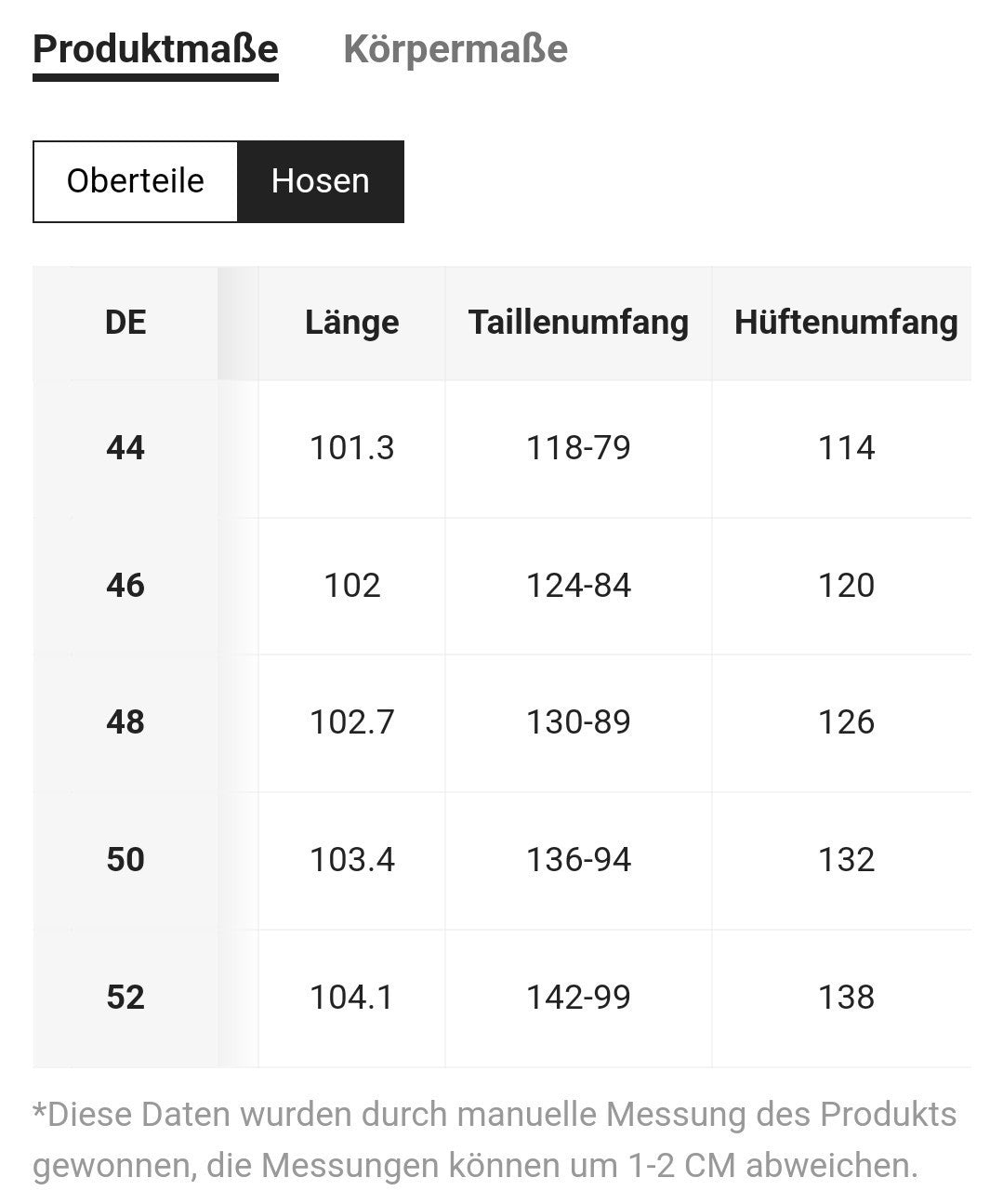Image resolution: width=1003 pixels, height=1204 pixels.
Task: Toggle to Oberteile size chart
Action: pyautogui.click(x=136, y=181)
